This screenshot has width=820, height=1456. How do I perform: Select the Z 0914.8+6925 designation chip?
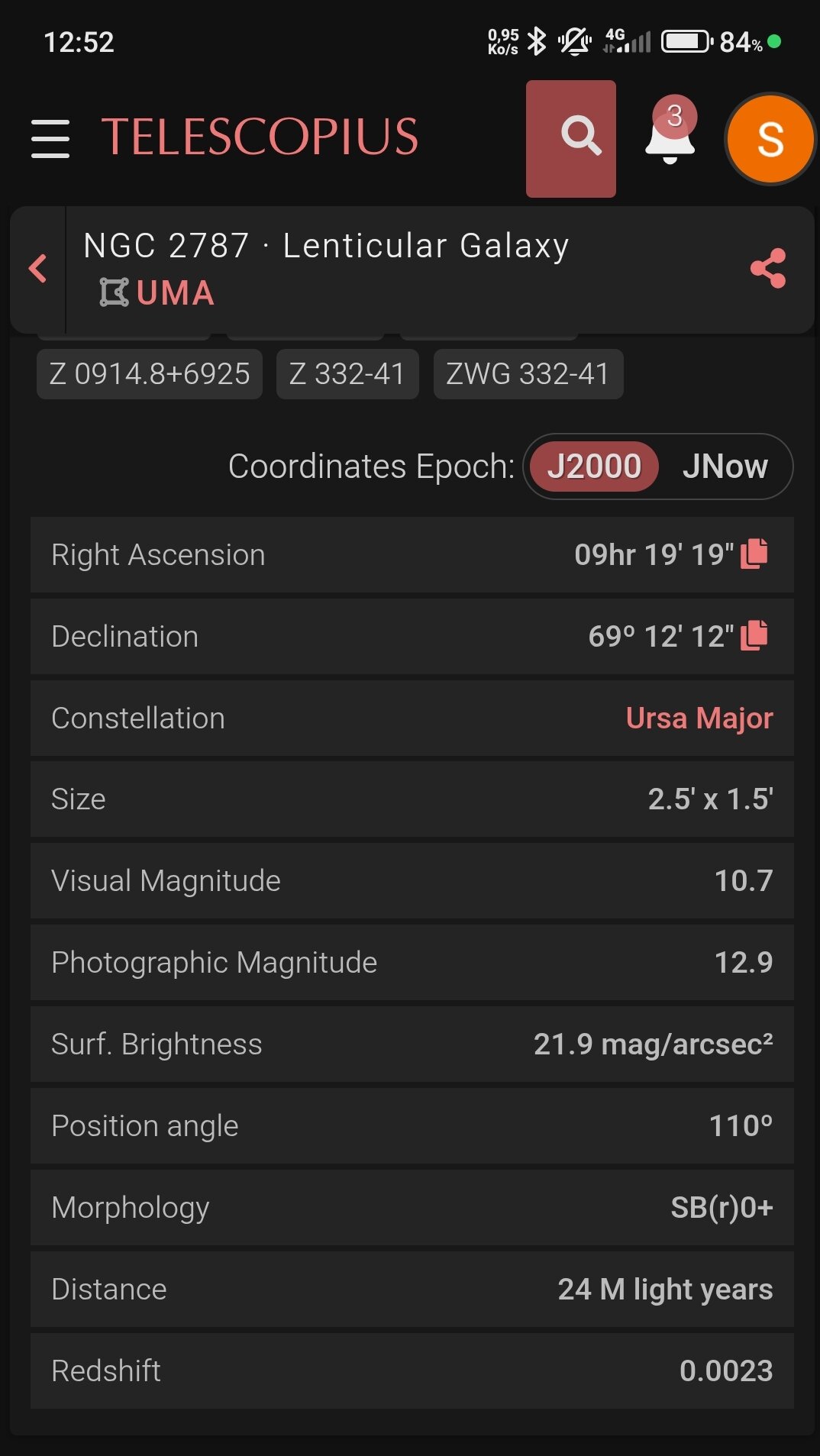pyautogui.click(x=150, y=374)
